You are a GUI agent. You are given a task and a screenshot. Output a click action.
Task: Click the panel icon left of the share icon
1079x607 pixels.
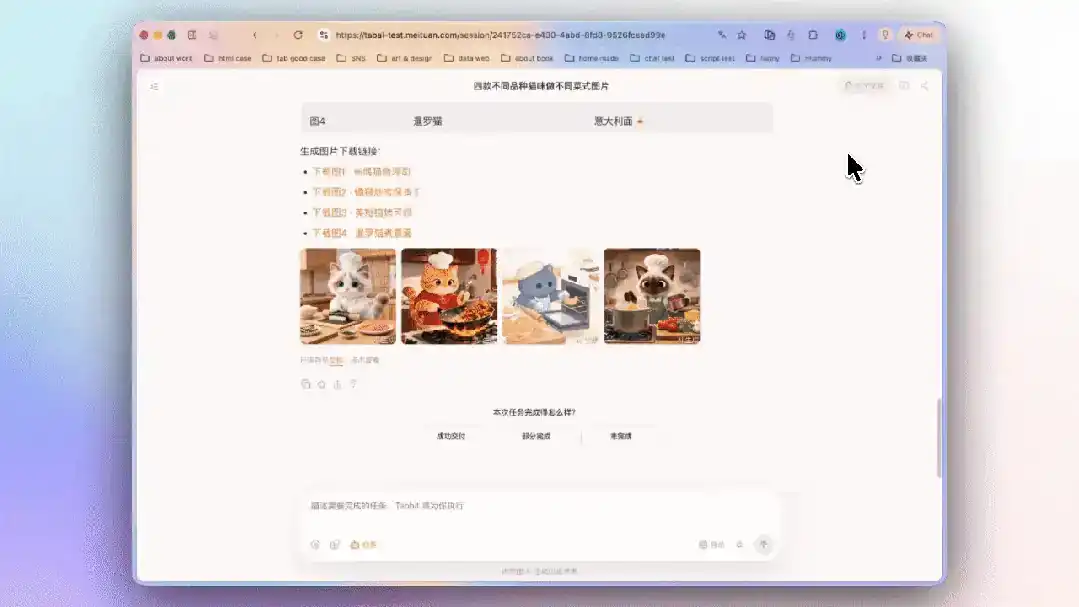(x=904, y=85)
